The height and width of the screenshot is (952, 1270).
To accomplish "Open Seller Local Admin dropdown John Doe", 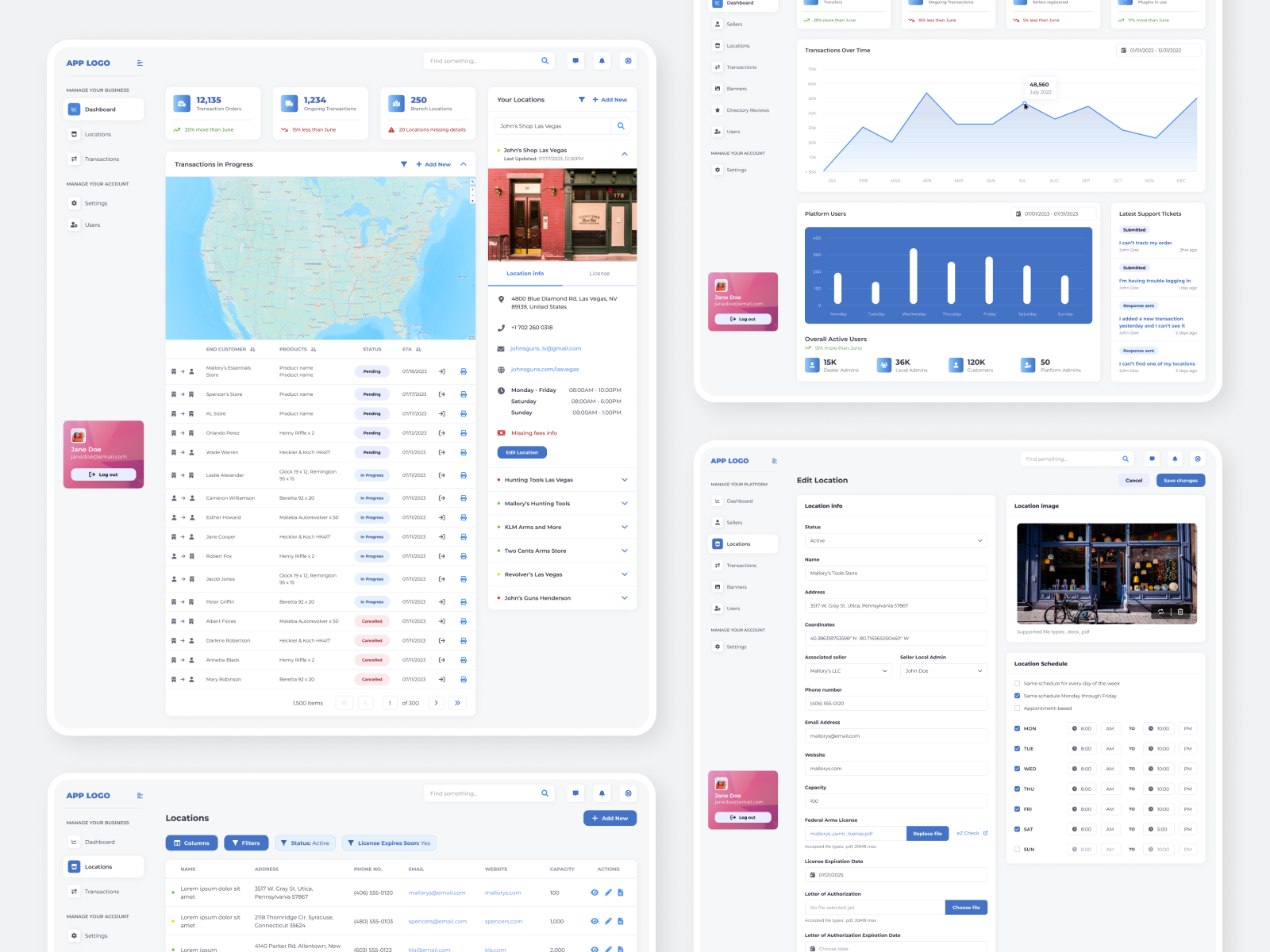I will 943,670.
